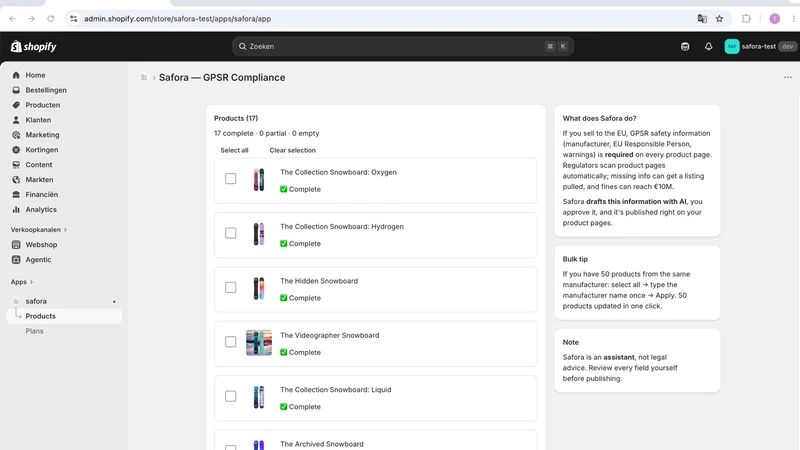
Task: Open Marketing in the sidebar
Action: pyautogui.click(x=42, y=135)
